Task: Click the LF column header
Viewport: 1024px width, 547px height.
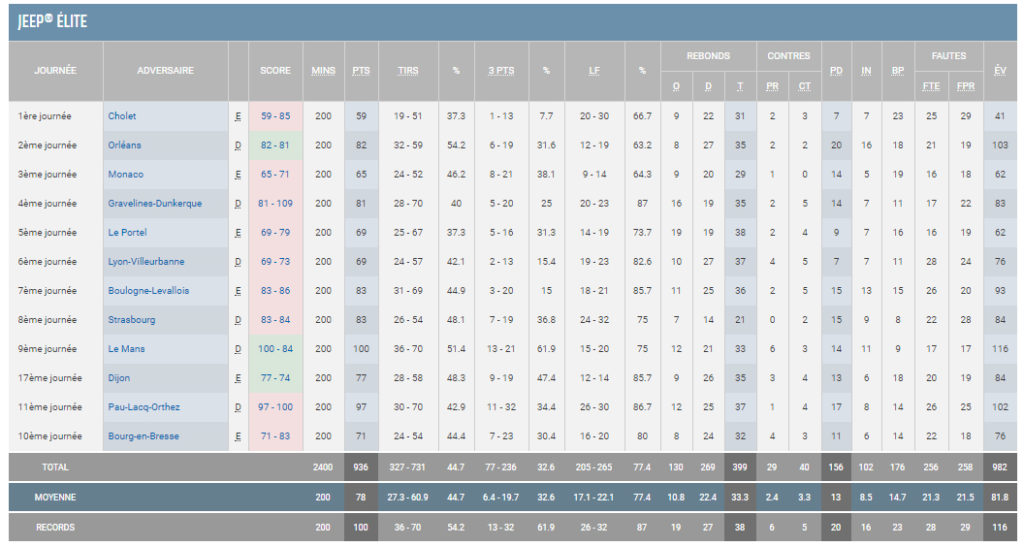Action: (x=594, y=70)
